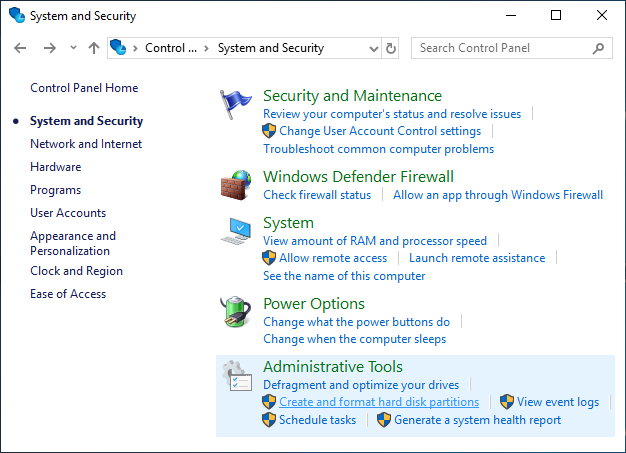Click shield icon beside View event logs
The height and width of the screenshot is (453, 626).
point(507,402)
